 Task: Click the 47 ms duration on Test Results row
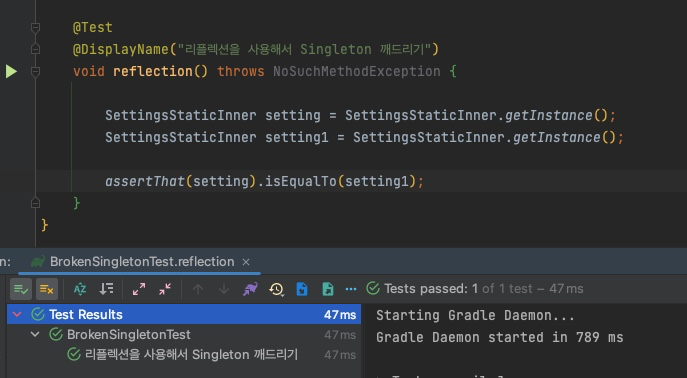[x=340, y=314]
